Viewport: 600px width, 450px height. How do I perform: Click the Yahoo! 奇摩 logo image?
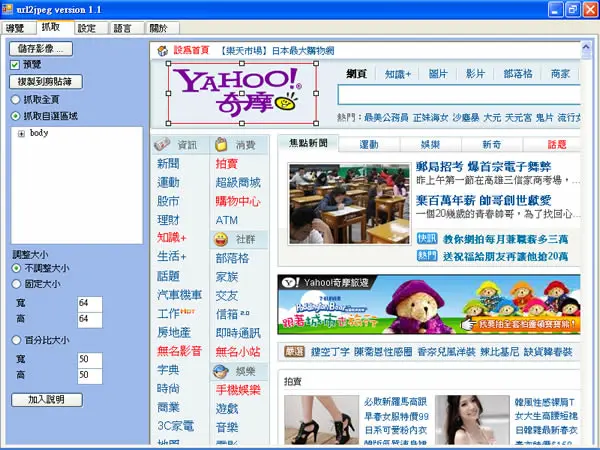point(242,93)
